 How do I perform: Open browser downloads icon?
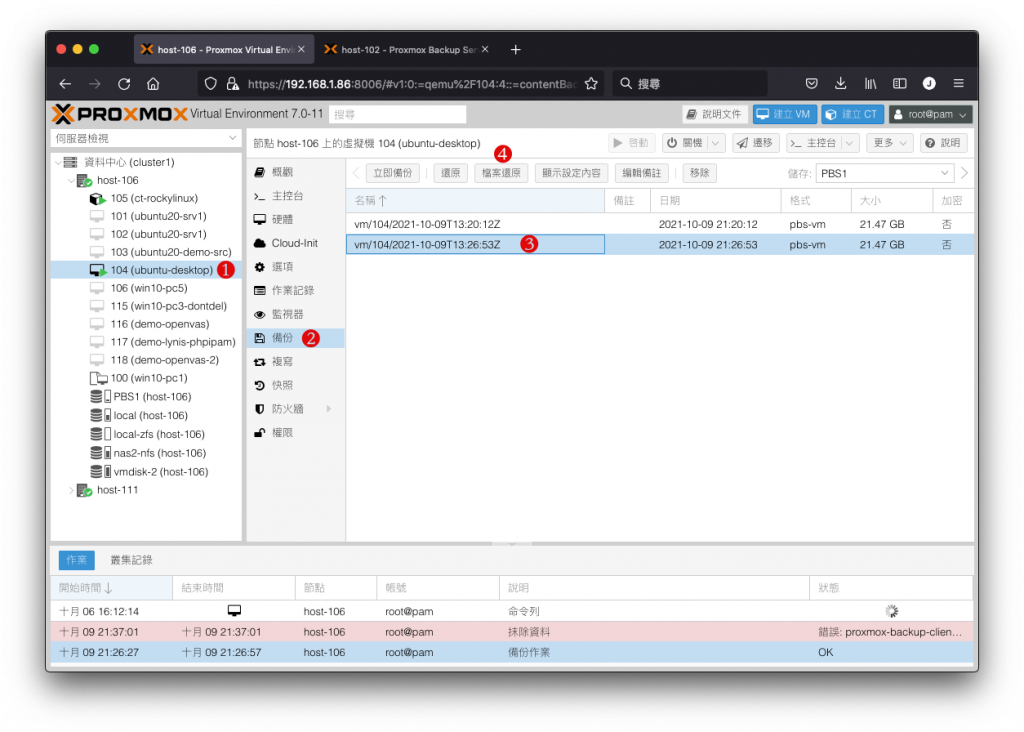tap(840, 84)
